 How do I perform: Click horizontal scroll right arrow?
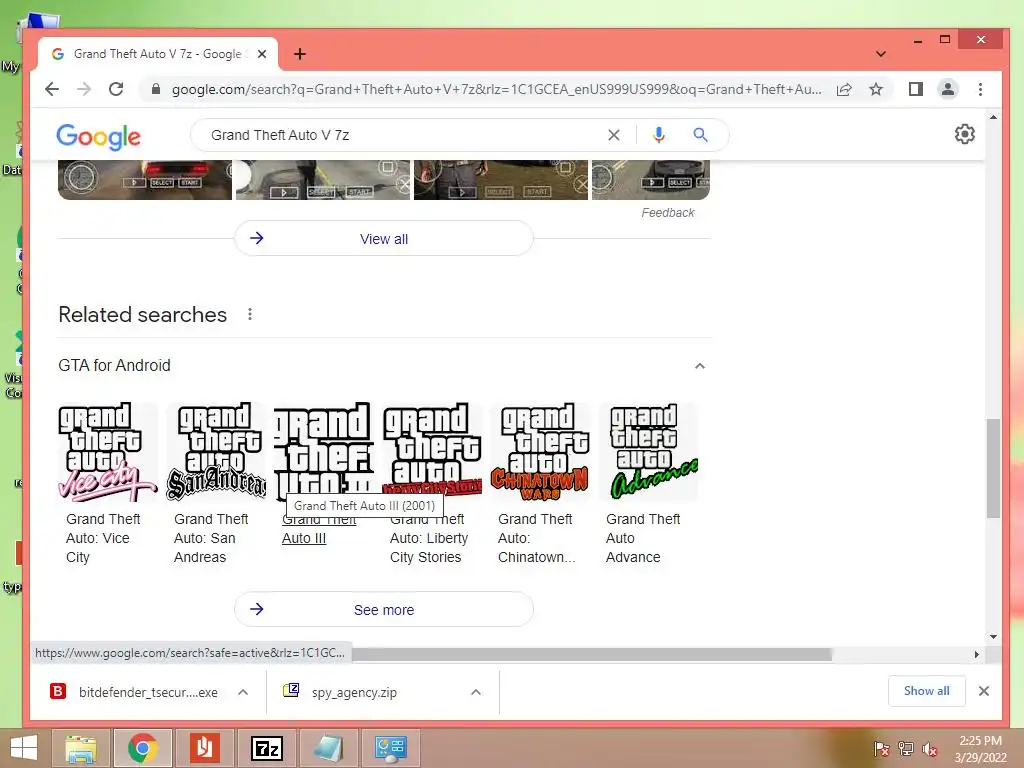click(976, 654)
